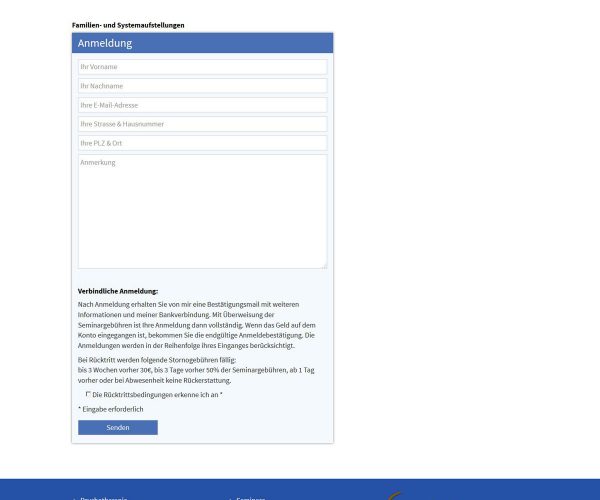Image resolution: width=600 pixels, height=500 pixels.
Task: Tick the Rücktrittsbedingungen acceptance checkbox
Action: (88, 394)
